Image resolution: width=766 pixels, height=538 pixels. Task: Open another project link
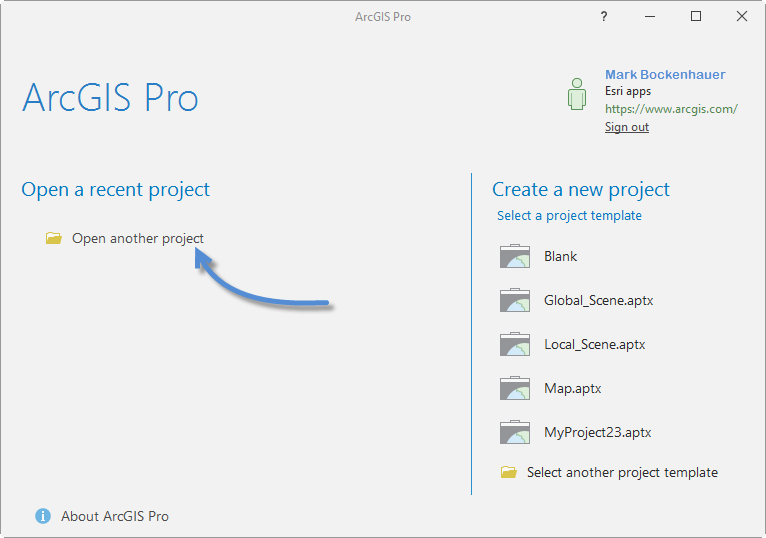pos(138,238)
